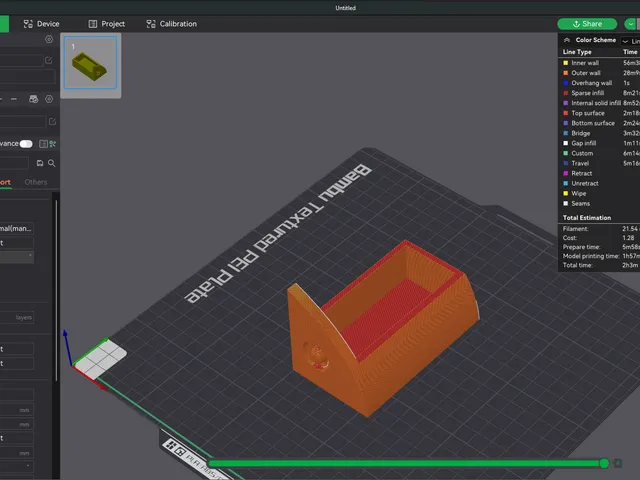Click the magnifier search settings icon
Viewport: 640px width, 480px height.
[x=51, y=163]
